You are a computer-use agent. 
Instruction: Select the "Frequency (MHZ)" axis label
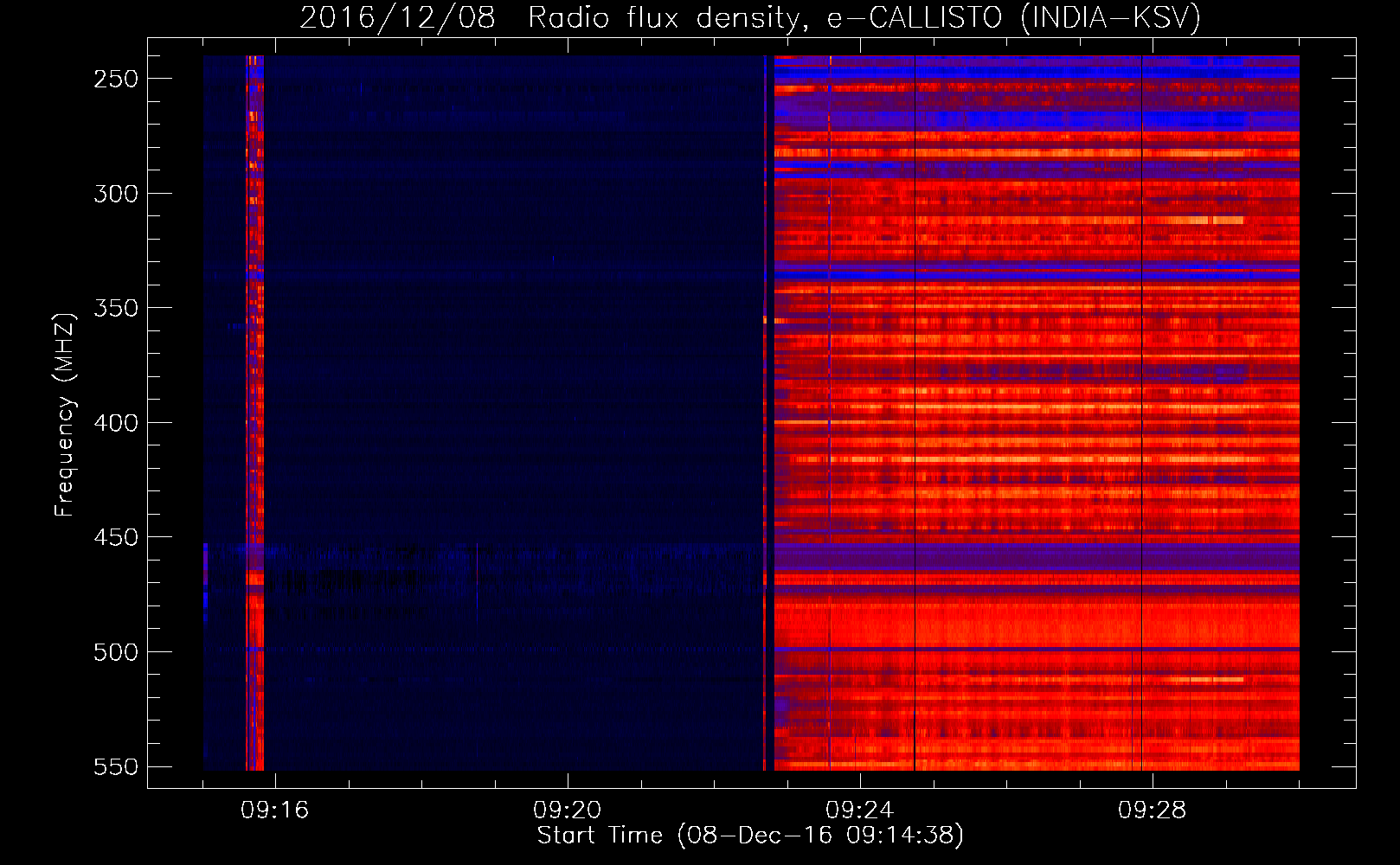[65, 414]
